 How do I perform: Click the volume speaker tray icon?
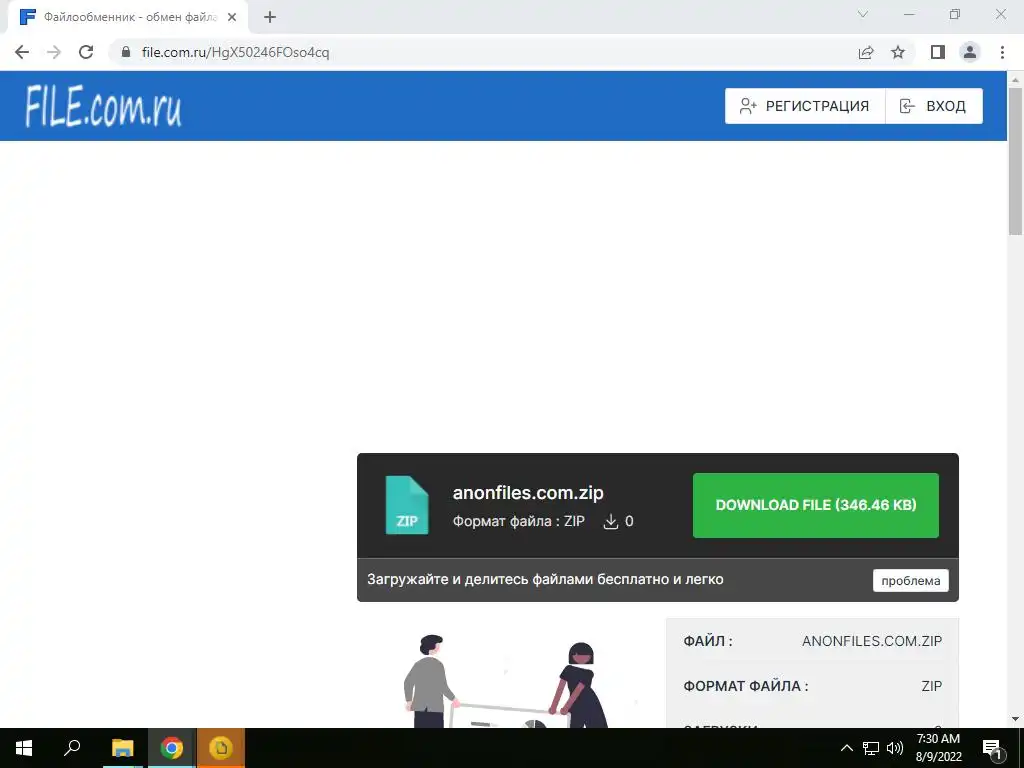pos(895,748)
